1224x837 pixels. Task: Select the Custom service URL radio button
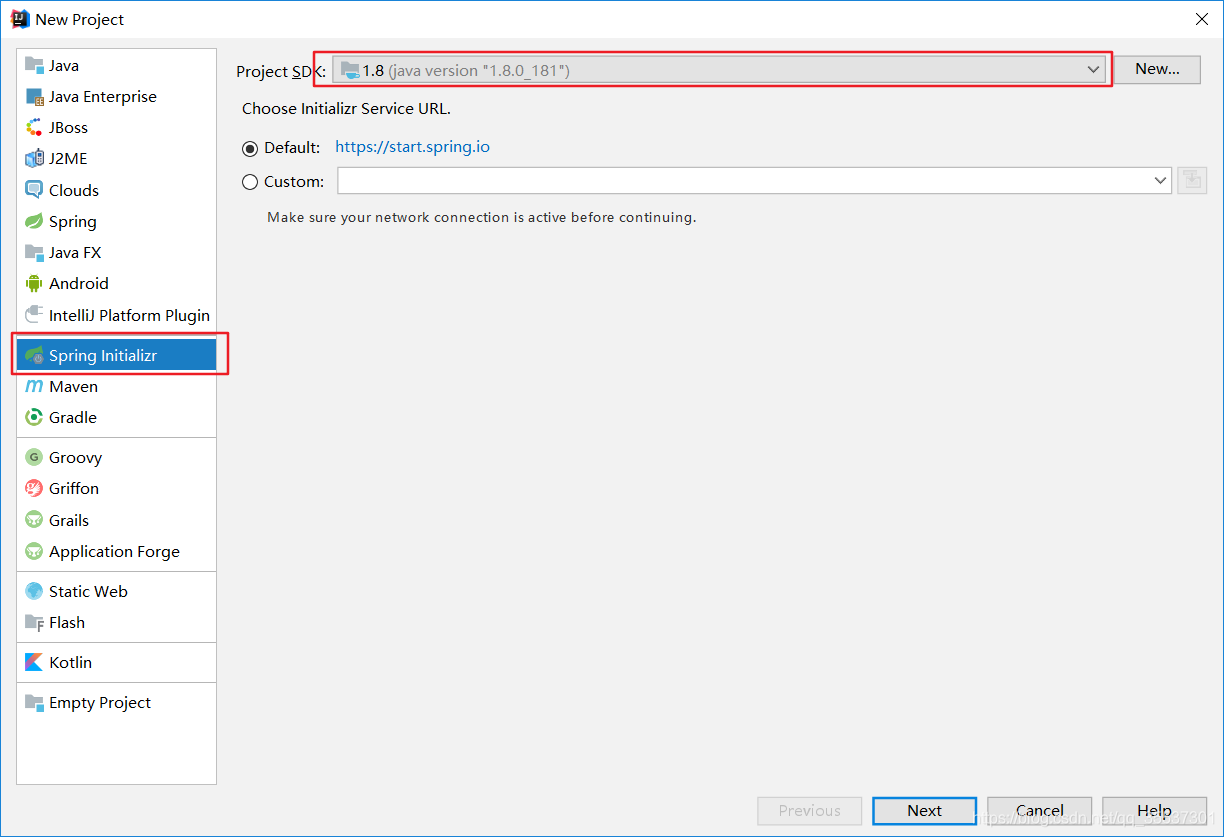tap(250, 182)
